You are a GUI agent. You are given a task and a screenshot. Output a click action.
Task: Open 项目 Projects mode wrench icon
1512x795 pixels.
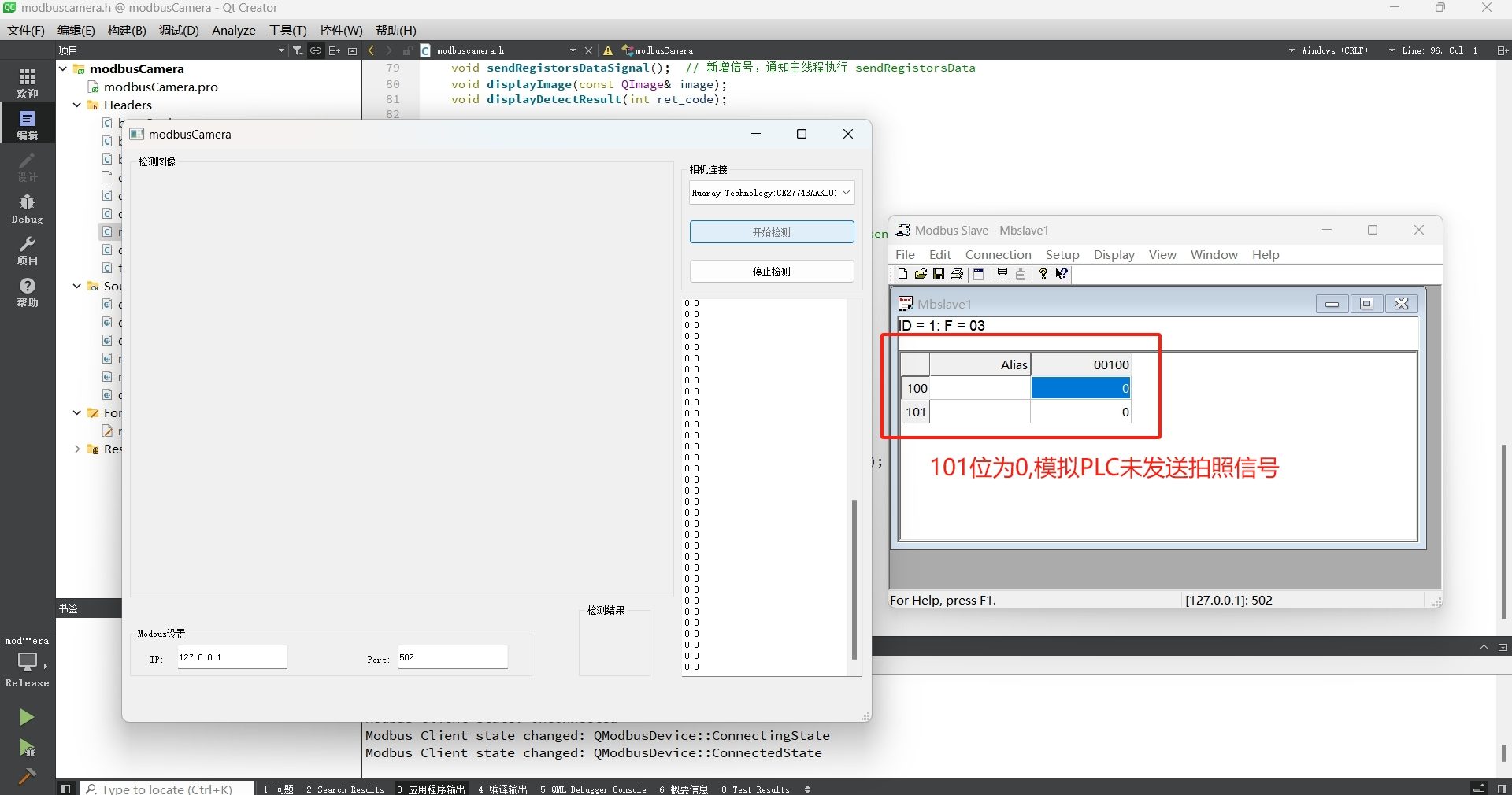pyautogui.click(x=28, y=250)
